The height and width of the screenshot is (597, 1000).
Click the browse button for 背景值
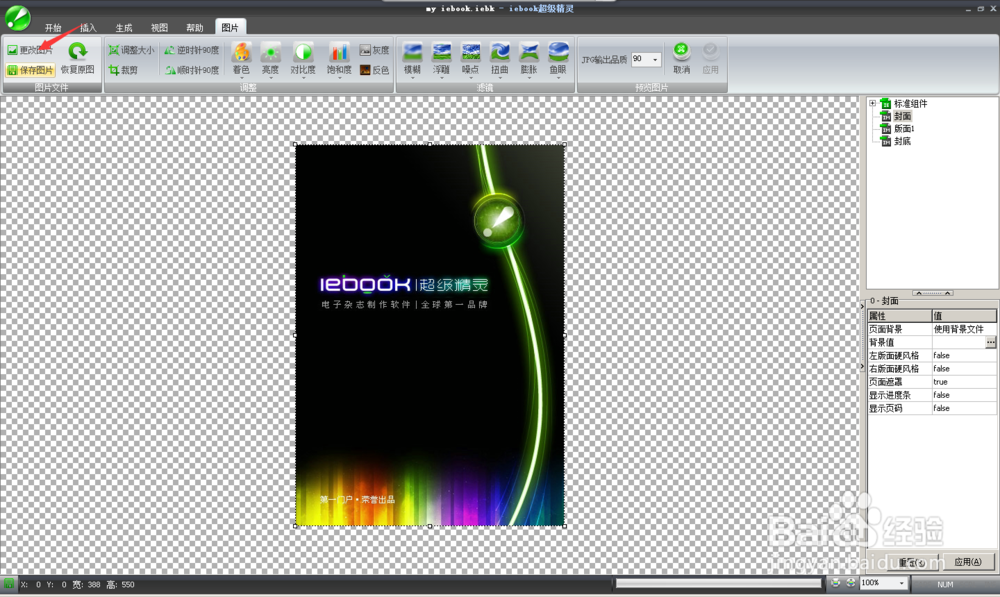(990, 343)
